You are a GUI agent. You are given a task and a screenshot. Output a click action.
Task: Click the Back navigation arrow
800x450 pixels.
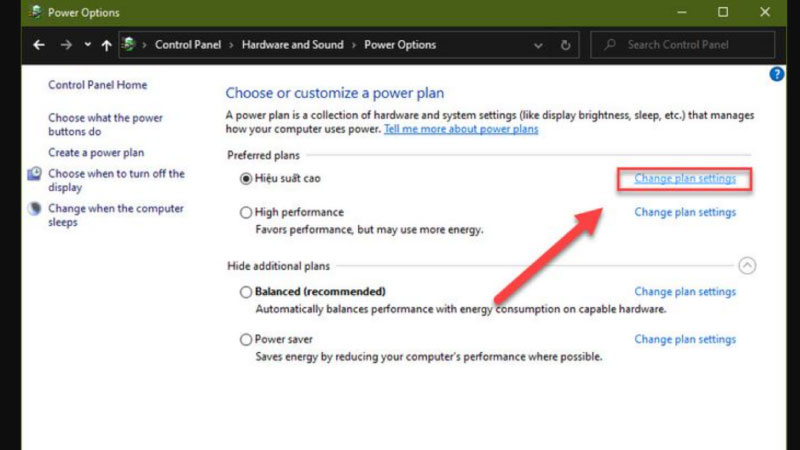39,45
